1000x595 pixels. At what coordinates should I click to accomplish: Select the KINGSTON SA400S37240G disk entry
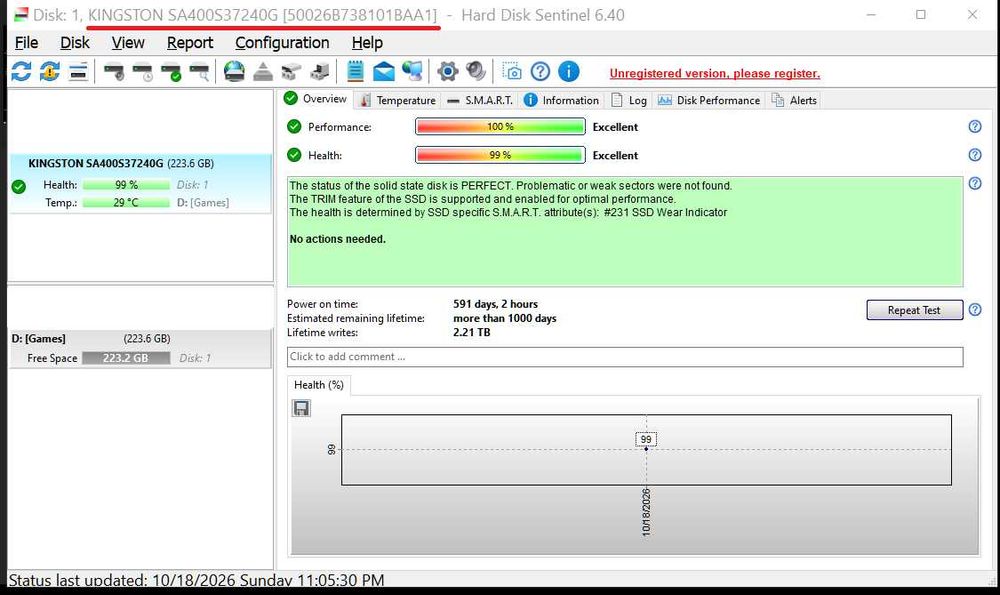coord(140,183)
